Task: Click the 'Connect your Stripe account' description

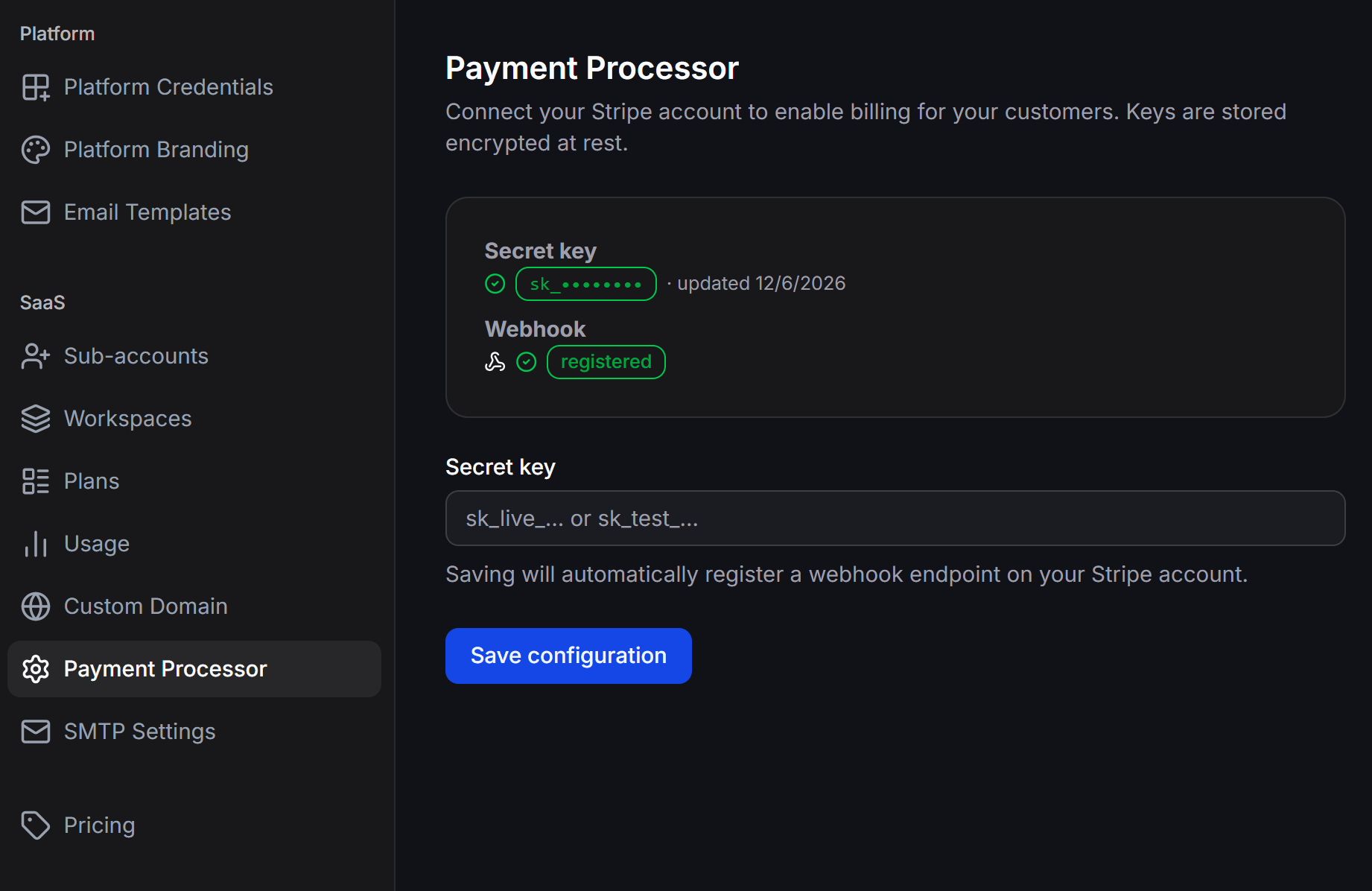Action: pyautogui.click(x=866, y=127)
